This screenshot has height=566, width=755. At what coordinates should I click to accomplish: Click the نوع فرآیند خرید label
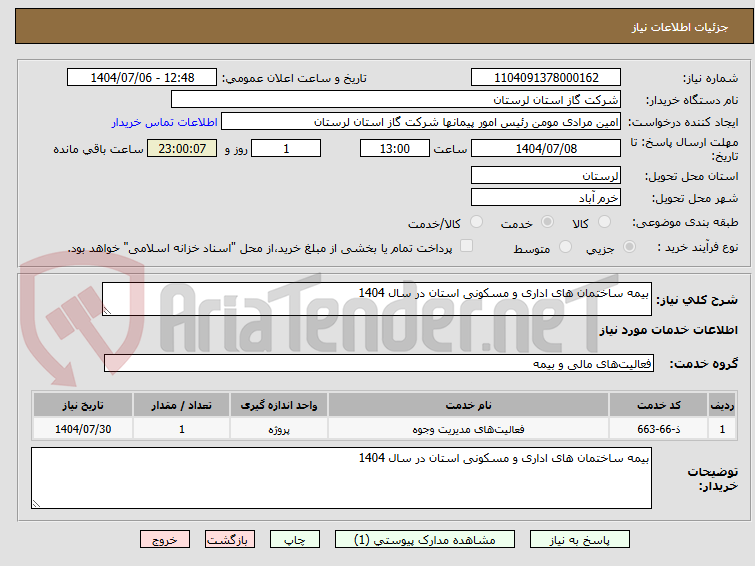tap(698, 247)
